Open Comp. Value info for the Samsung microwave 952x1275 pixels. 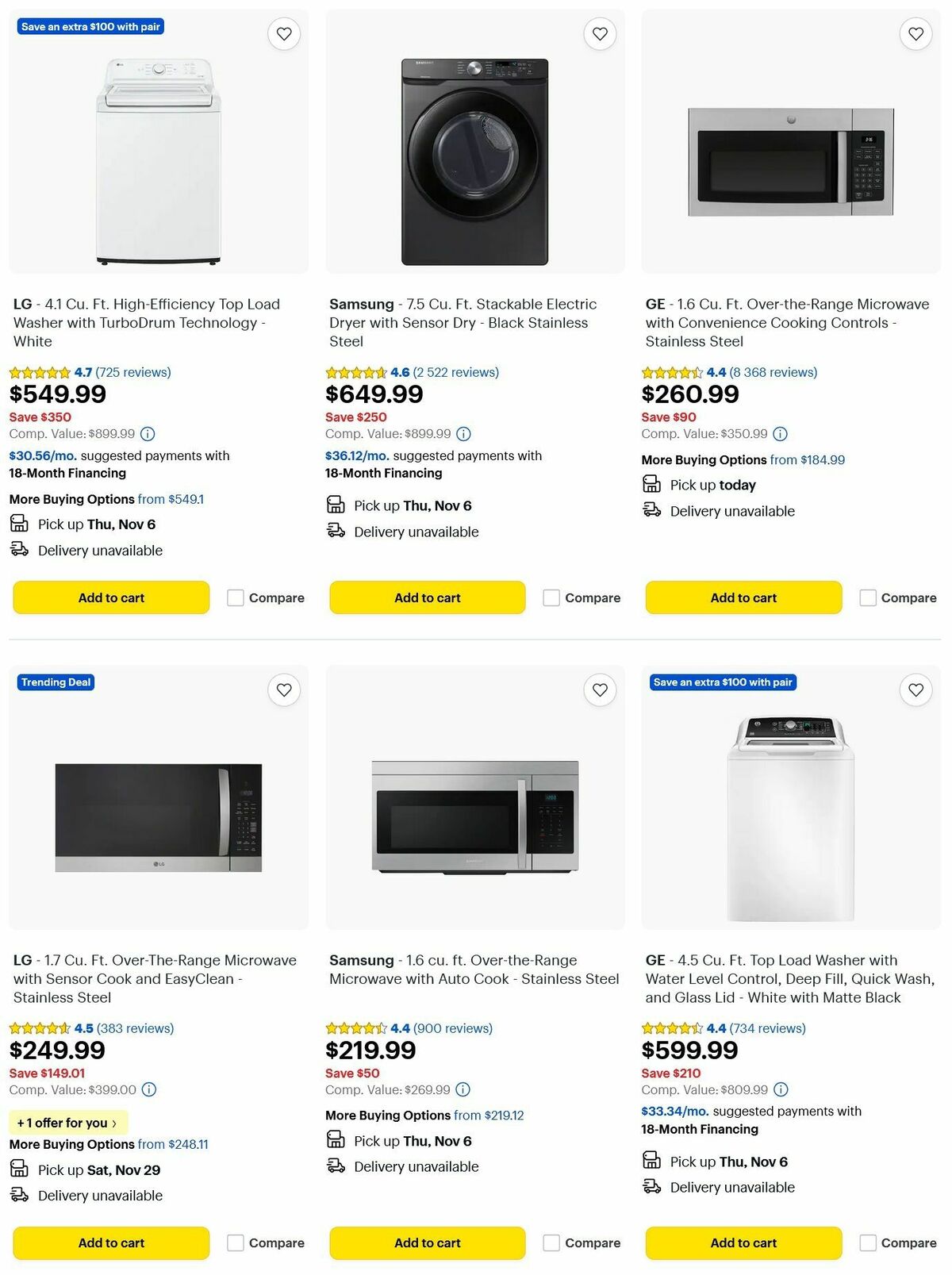click(461, 1089)
